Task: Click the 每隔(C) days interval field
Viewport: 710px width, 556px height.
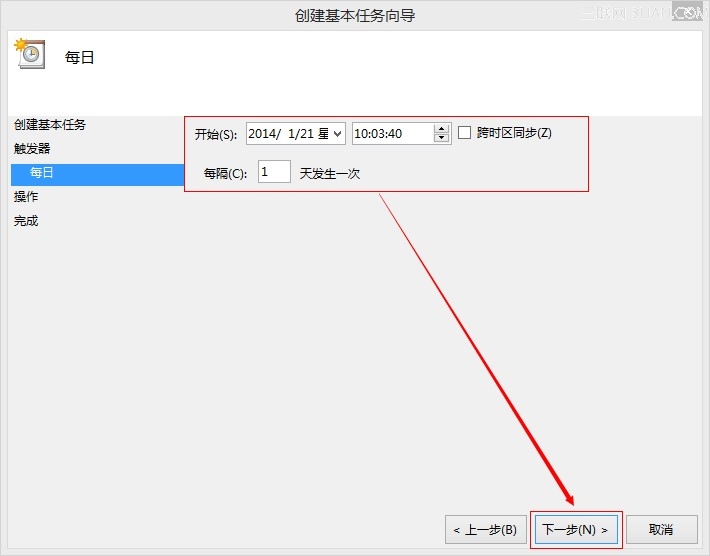Action: coord(274,172)
